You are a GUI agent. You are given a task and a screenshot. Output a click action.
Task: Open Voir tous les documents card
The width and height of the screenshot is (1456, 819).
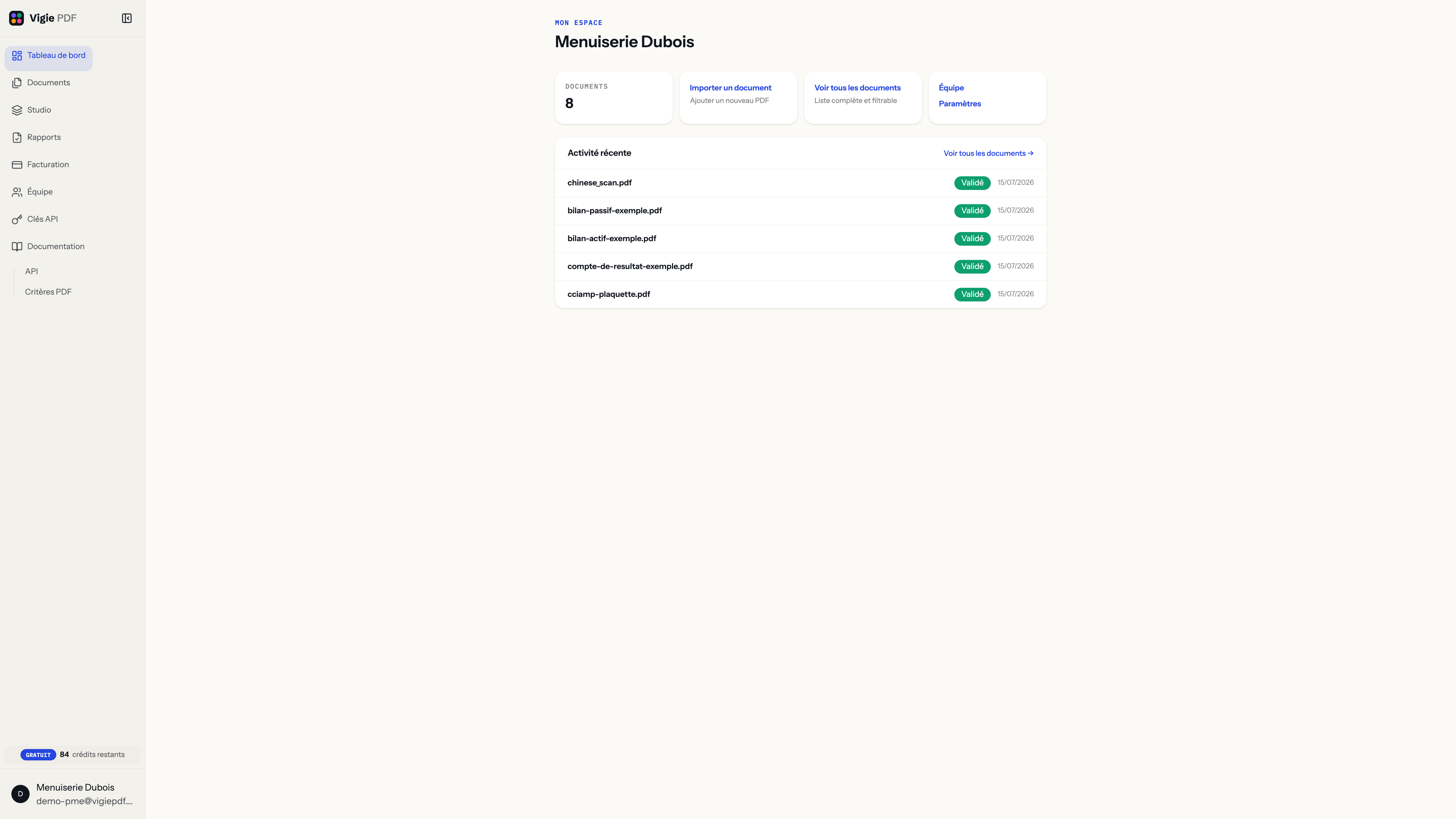[x=863, y=98]
